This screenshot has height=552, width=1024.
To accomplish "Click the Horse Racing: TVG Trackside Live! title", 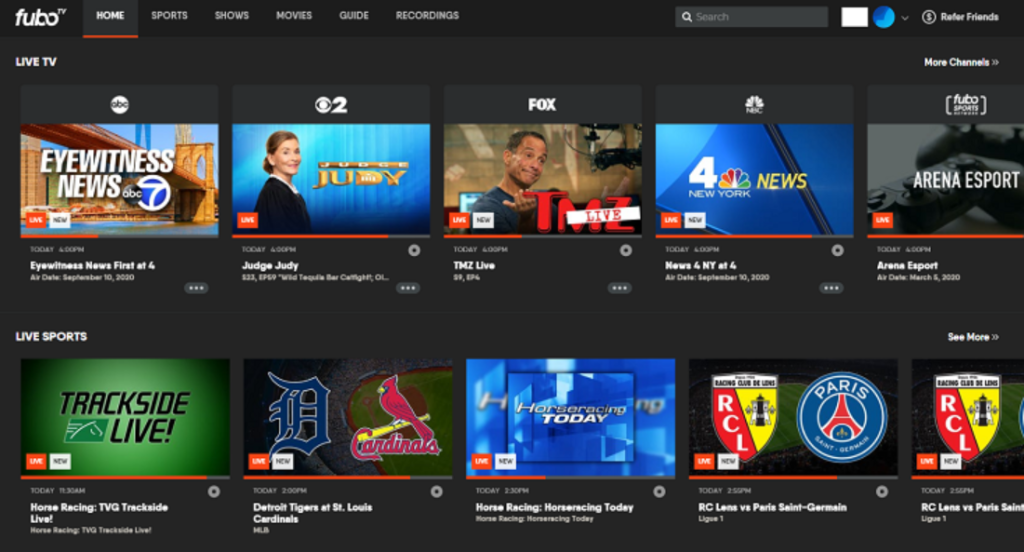I will (99, 513).
